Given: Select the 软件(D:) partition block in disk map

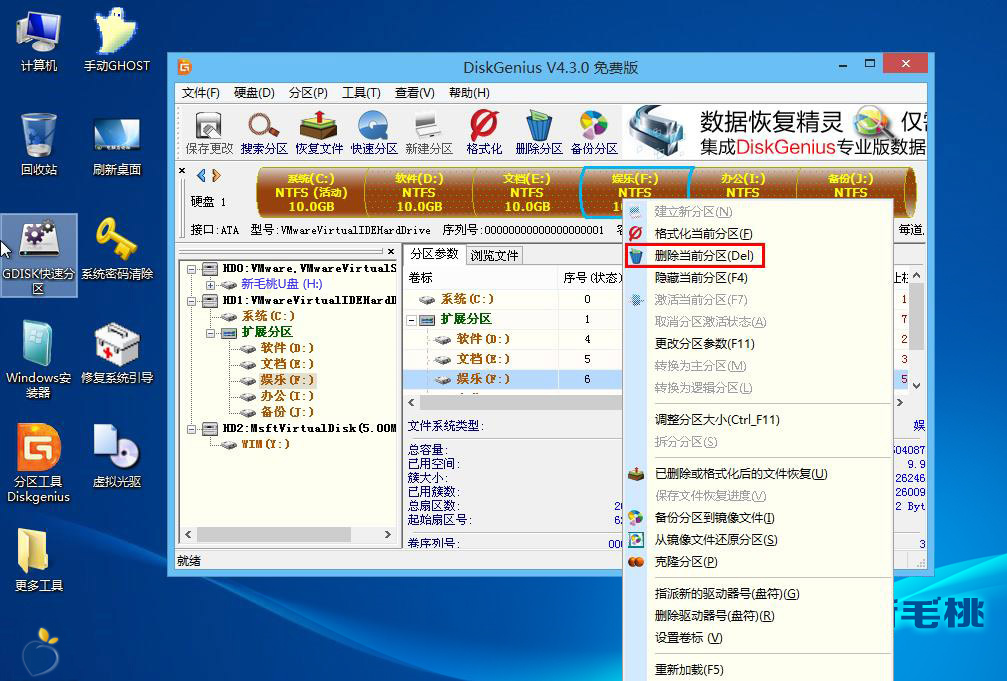Looking at the screenshot, I should (419, 192).
